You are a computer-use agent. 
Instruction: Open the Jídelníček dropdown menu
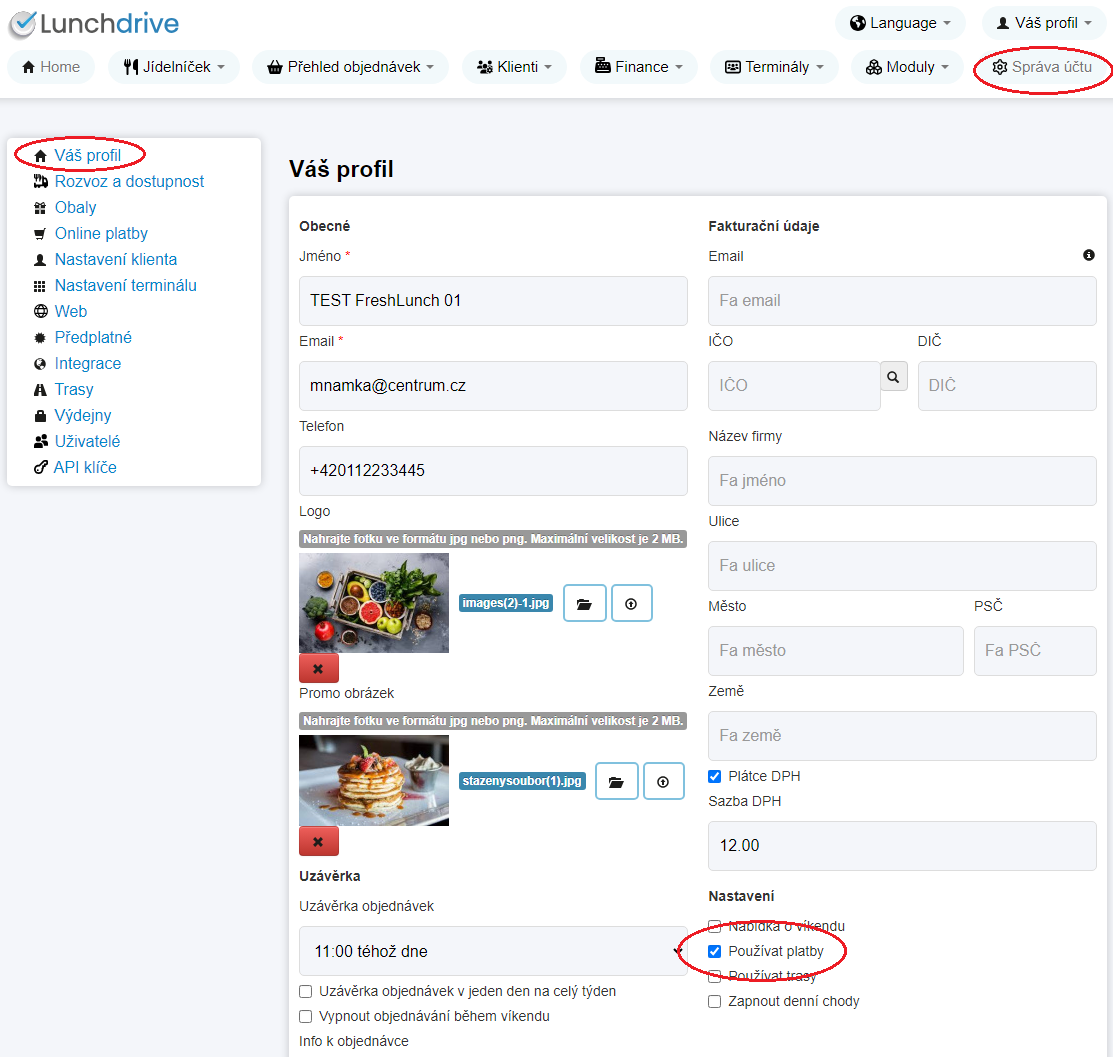(174, 67)
